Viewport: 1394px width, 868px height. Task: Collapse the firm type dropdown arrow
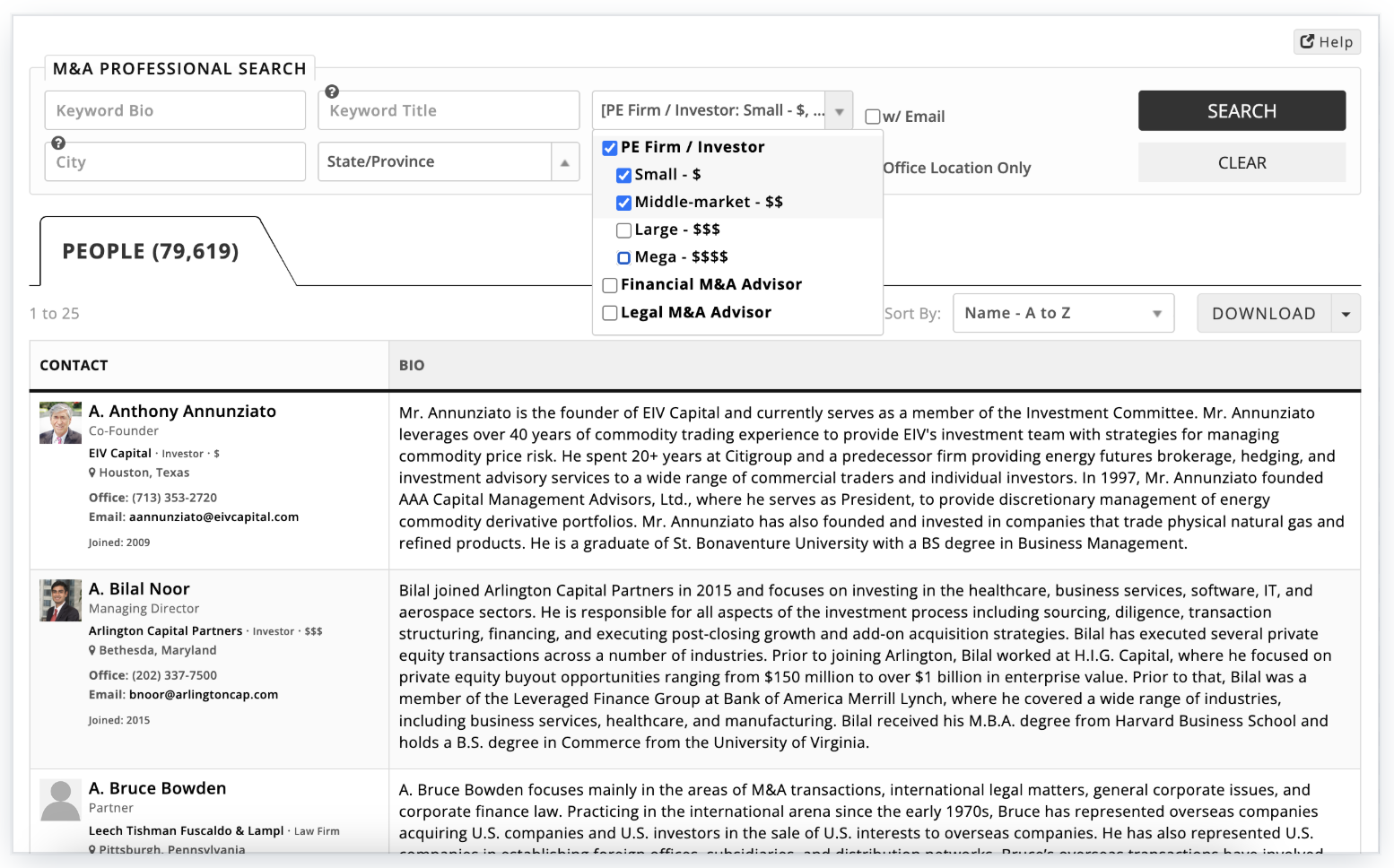tap(839, 111)
